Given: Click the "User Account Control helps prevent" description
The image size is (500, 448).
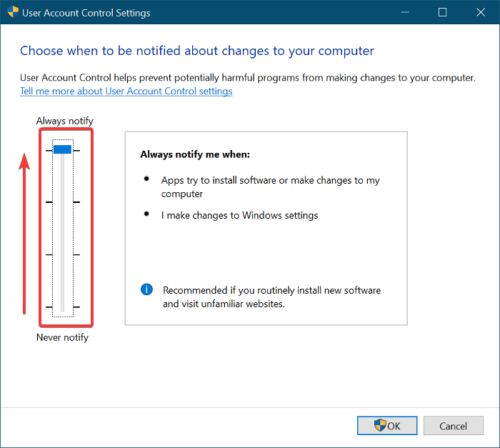Looking at the screenshot, I should point(248,78).
